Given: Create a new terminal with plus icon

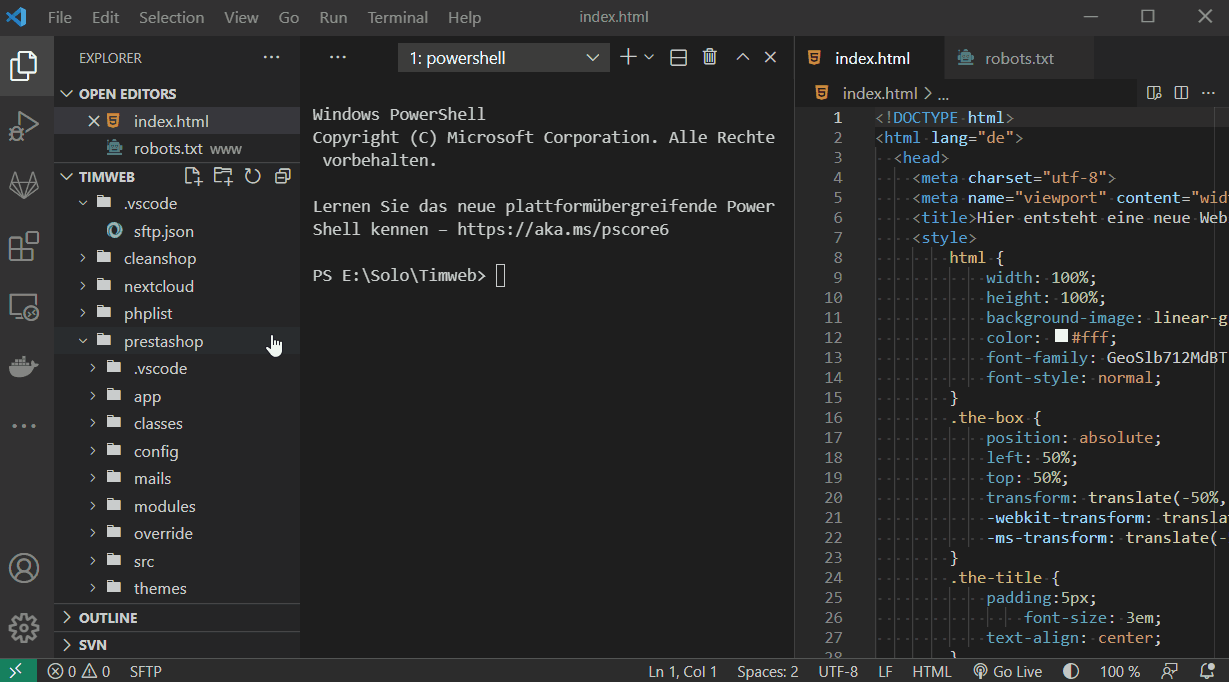Looking at the screenshot, I should click(x=628, y=57).
